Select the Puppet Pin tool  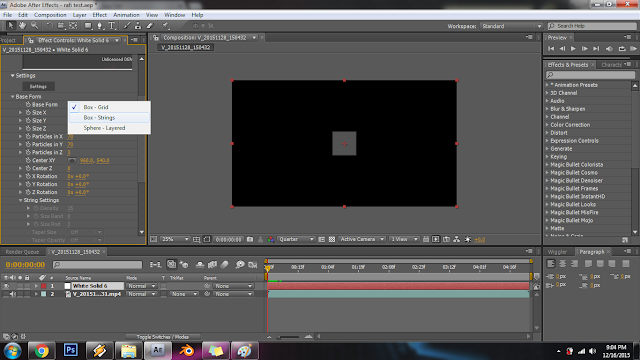click(x=165, y=26)
